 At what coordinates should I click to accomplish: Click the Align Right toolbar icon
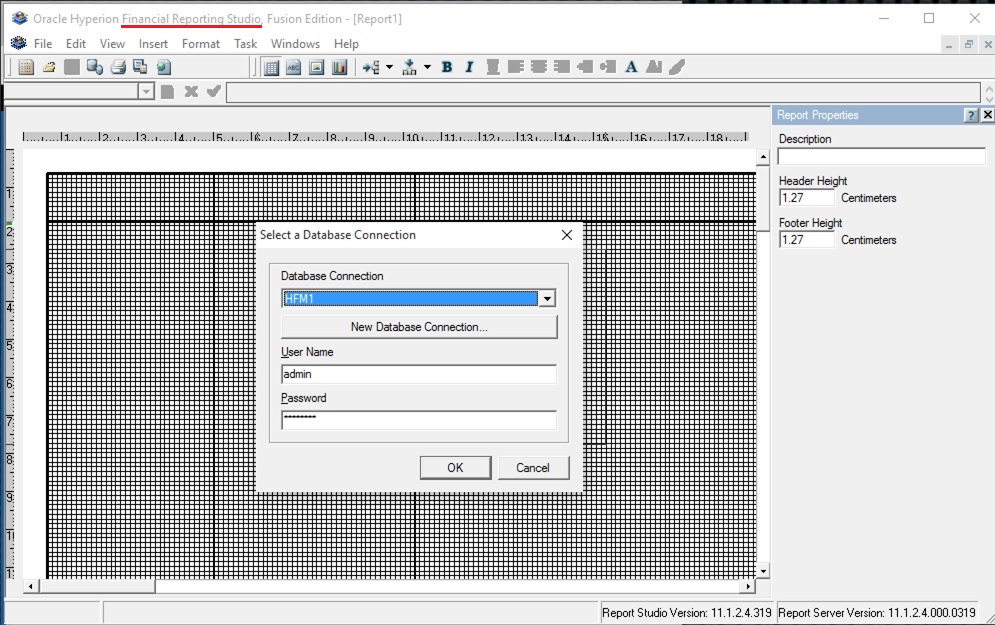(561, 67)
